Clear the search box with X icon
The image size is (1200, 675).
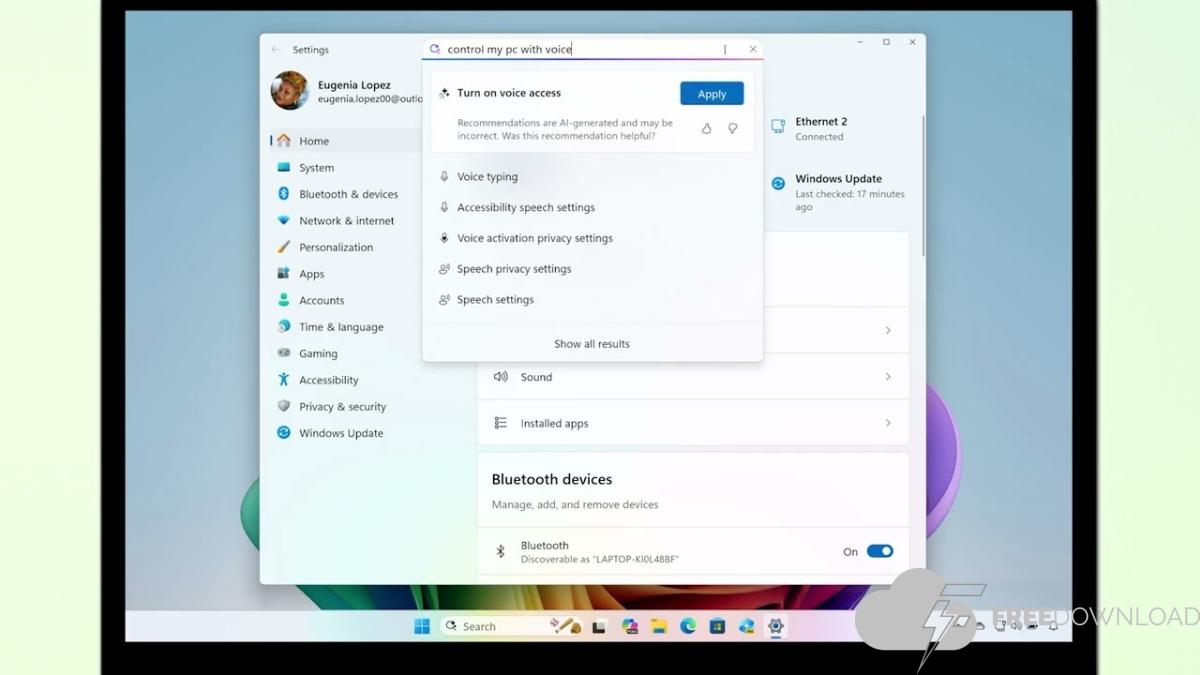pos(753,49)
